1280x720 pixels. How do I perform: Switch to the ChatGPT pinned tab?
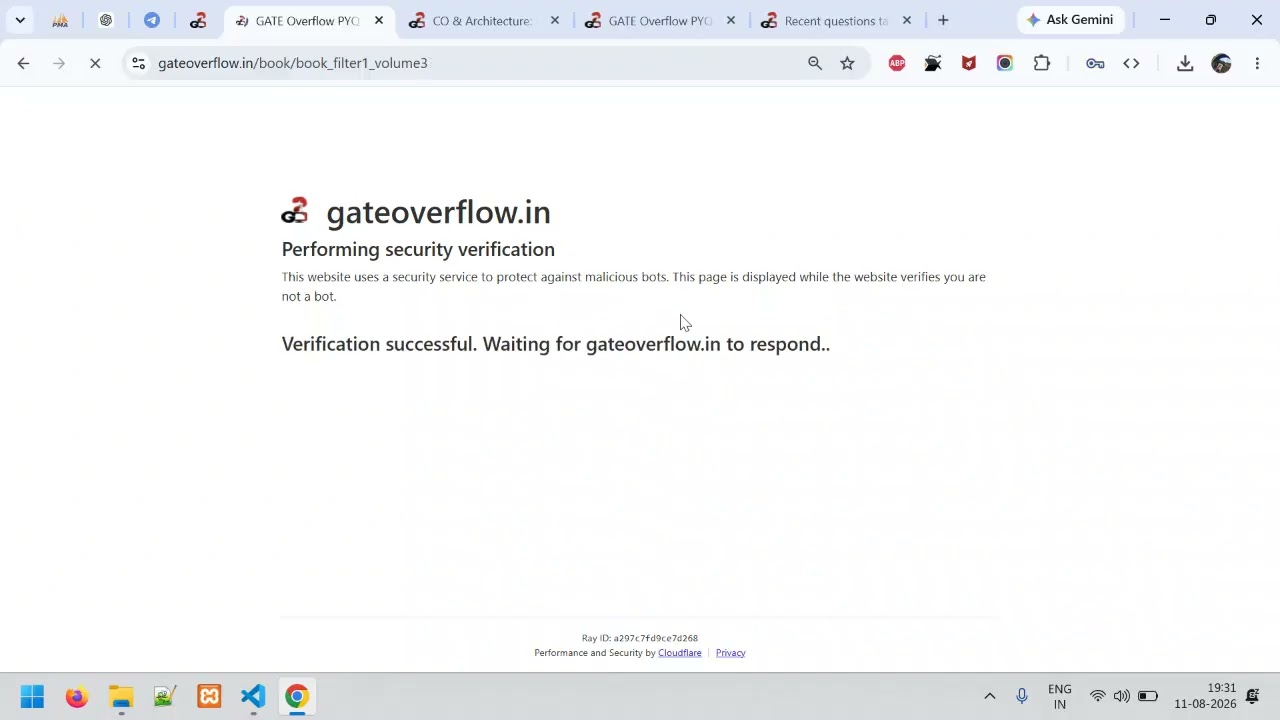[106, 20]
